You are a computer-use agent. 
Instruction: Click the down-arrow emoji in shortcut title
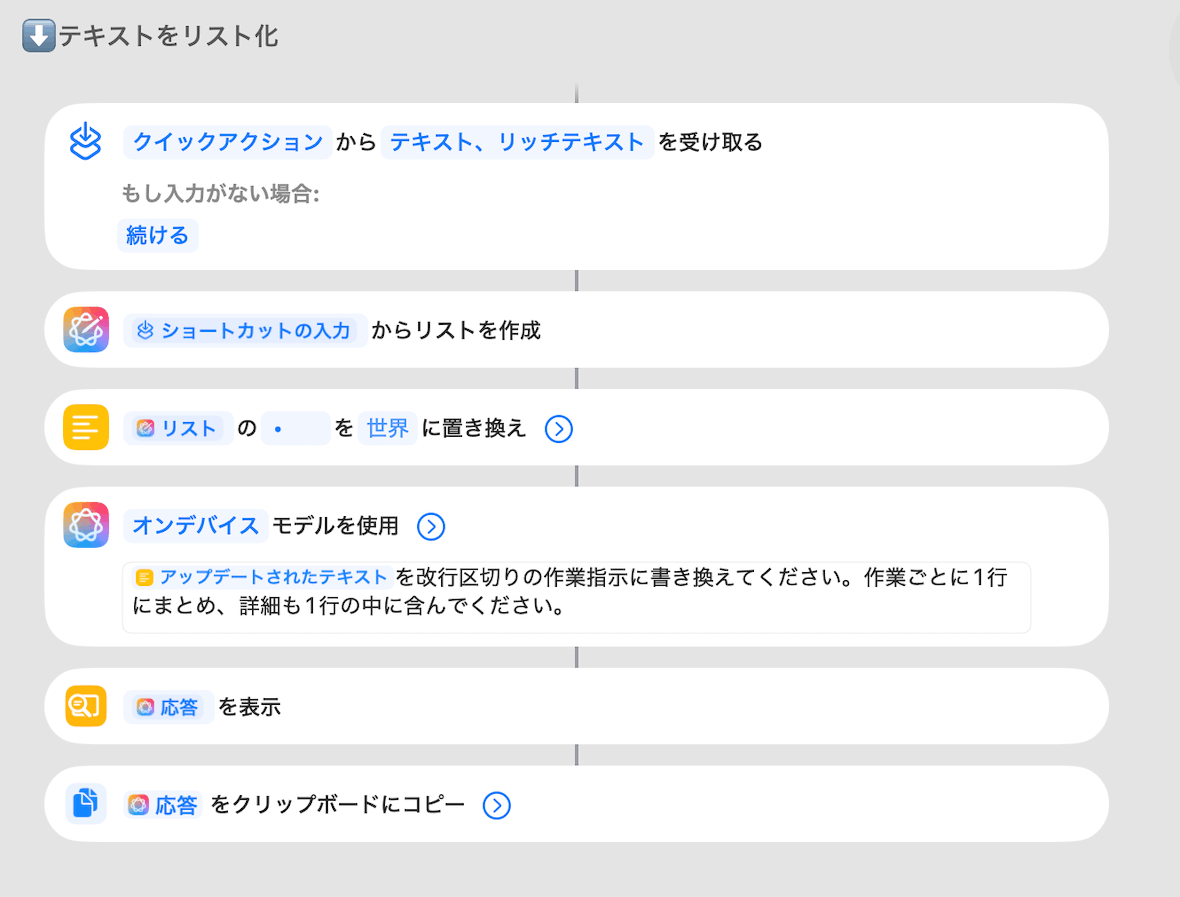click(37, 37)
